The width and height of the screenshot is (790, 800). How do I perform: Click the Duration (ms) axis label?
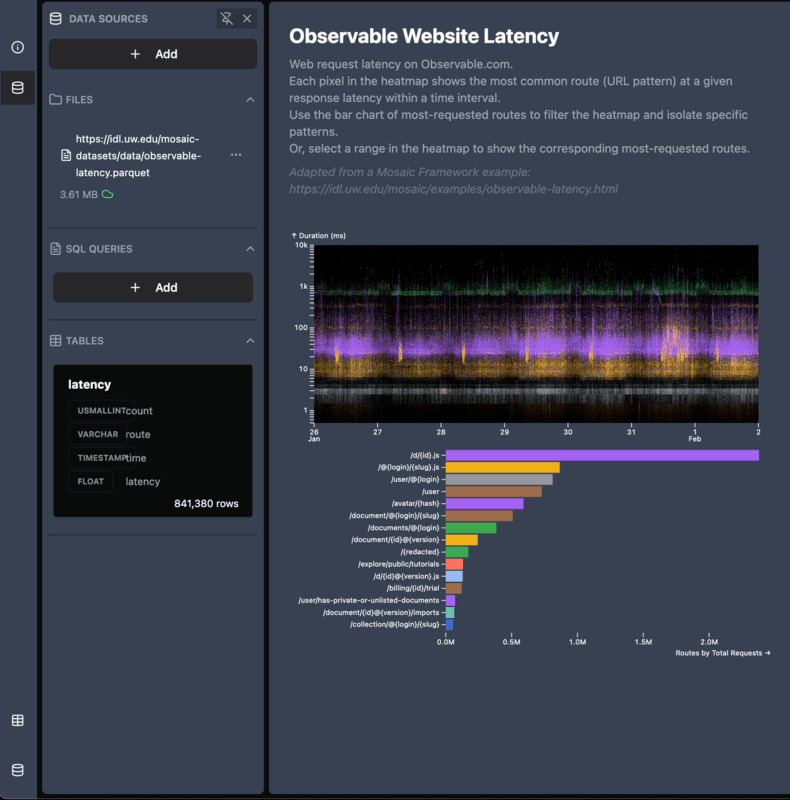click(318, 236)
